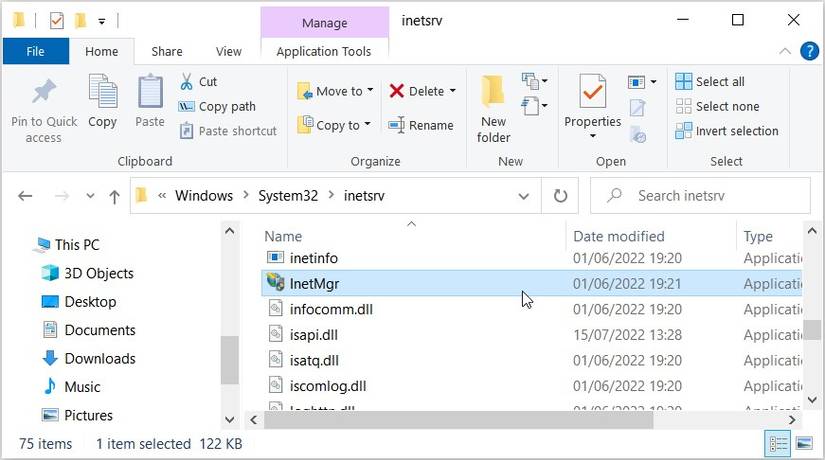Viewport: 825px width, 460px height.
Task: Click the Properties checkmark icon
Action: point(592,91)
